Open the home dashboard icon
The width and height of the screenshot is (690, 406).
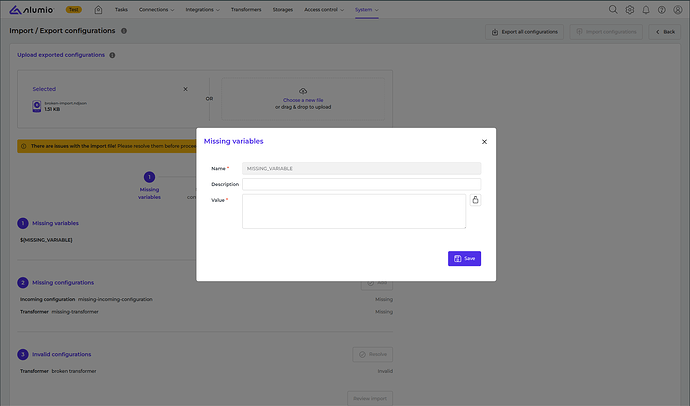pyautogui.click(x=98, y=10)
